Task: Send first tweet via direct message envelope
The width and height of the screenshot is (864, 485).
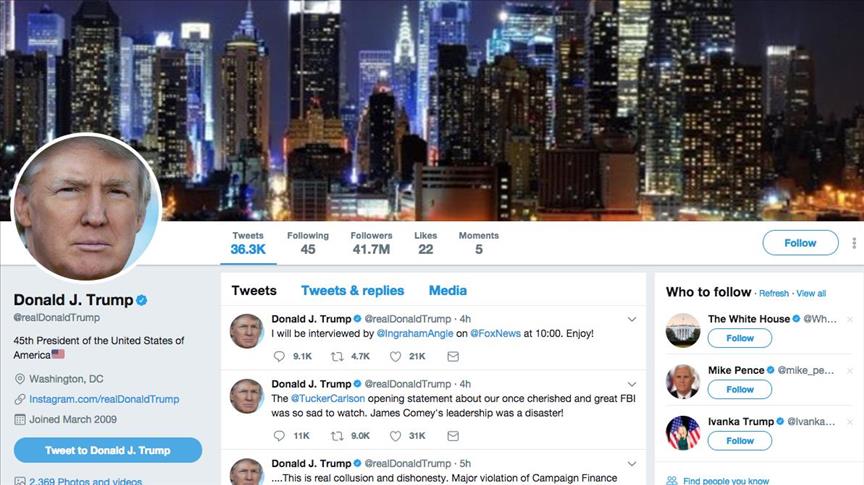Action: click(x=453, y=357)
